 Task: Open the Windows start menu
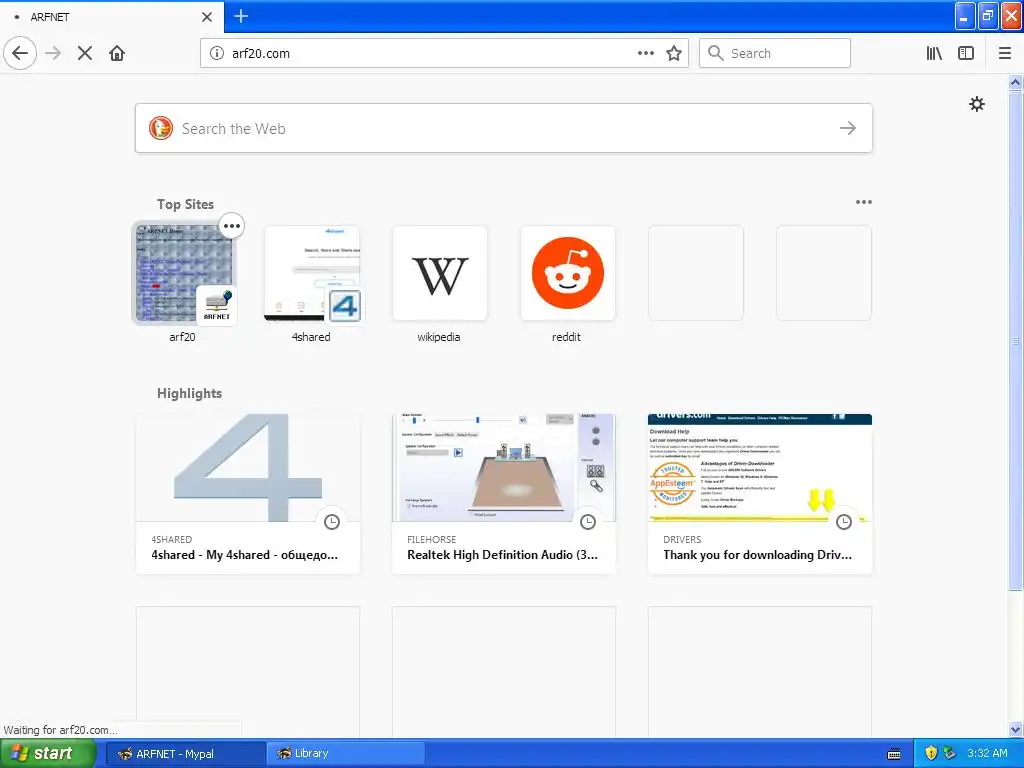pyautogui.click(x=47, y=754)
